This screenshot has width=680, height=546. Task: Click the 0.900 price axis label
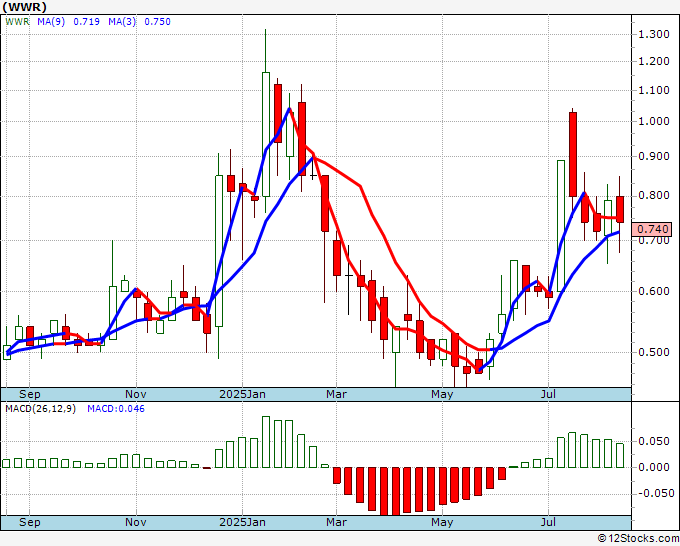(x=654, y=156)
